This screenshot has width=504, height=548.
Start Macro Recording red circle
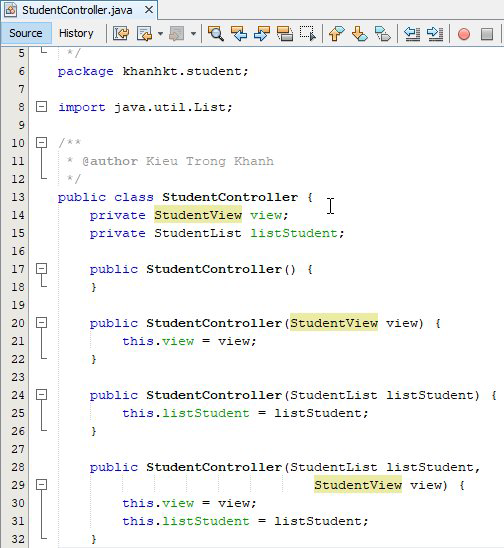click(464, 34)
